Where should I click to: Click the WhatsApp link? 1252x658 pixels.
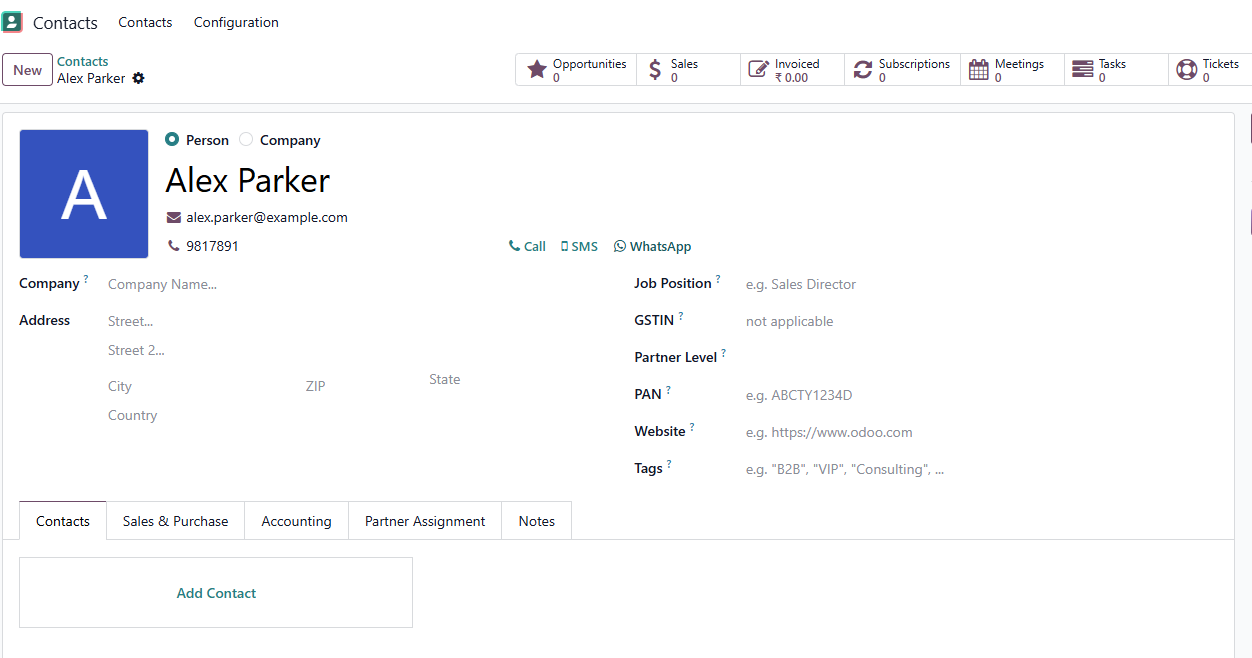(653, 246)
